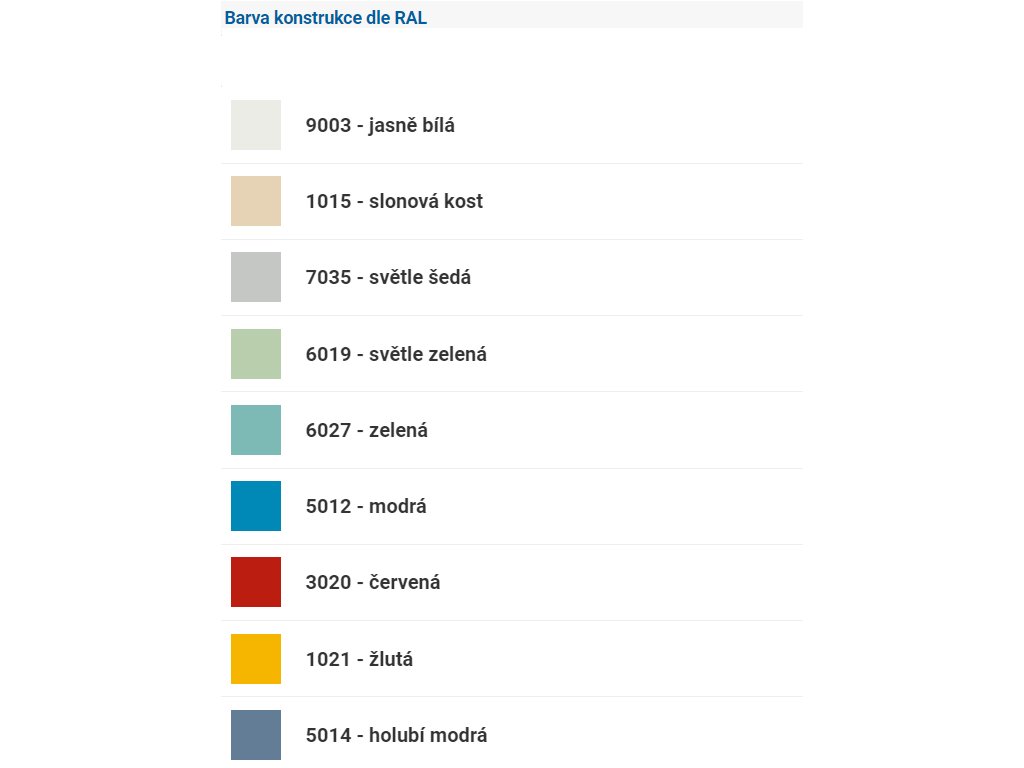This screenshot has width=1024, height=768.
Task: Click the 6027 zelená color square
Action: [256, 430]
